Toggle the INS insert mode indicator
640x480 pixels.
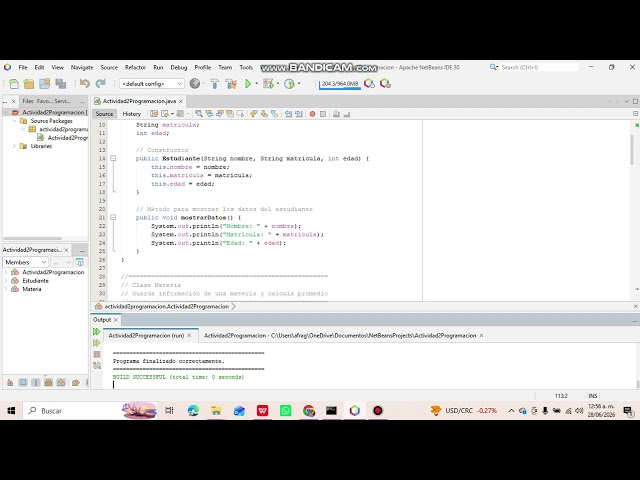point(593,396)
